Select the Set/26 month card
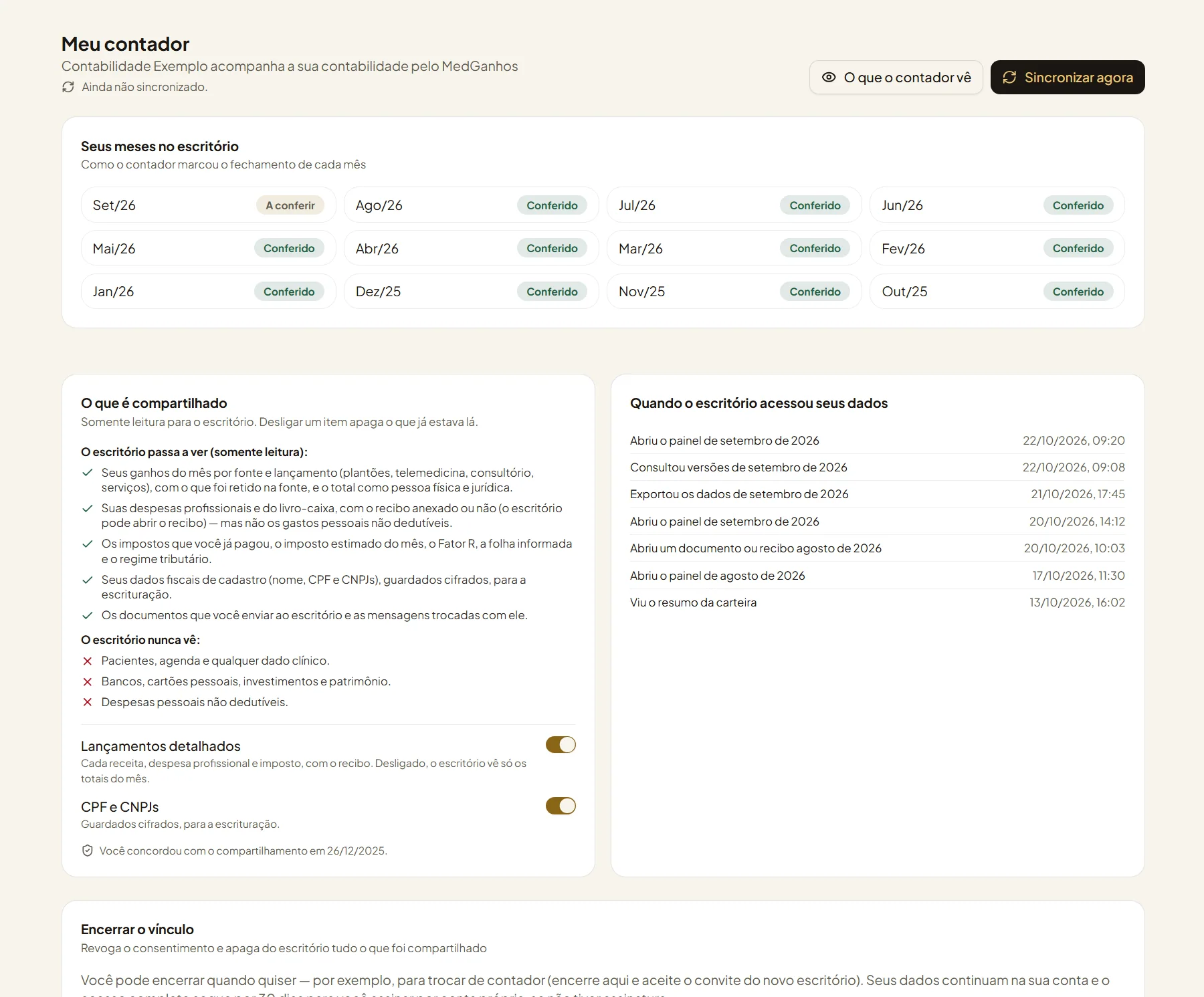Viewport: 1204px width, 997px height. pyautogui.click(x=209, y=205)
